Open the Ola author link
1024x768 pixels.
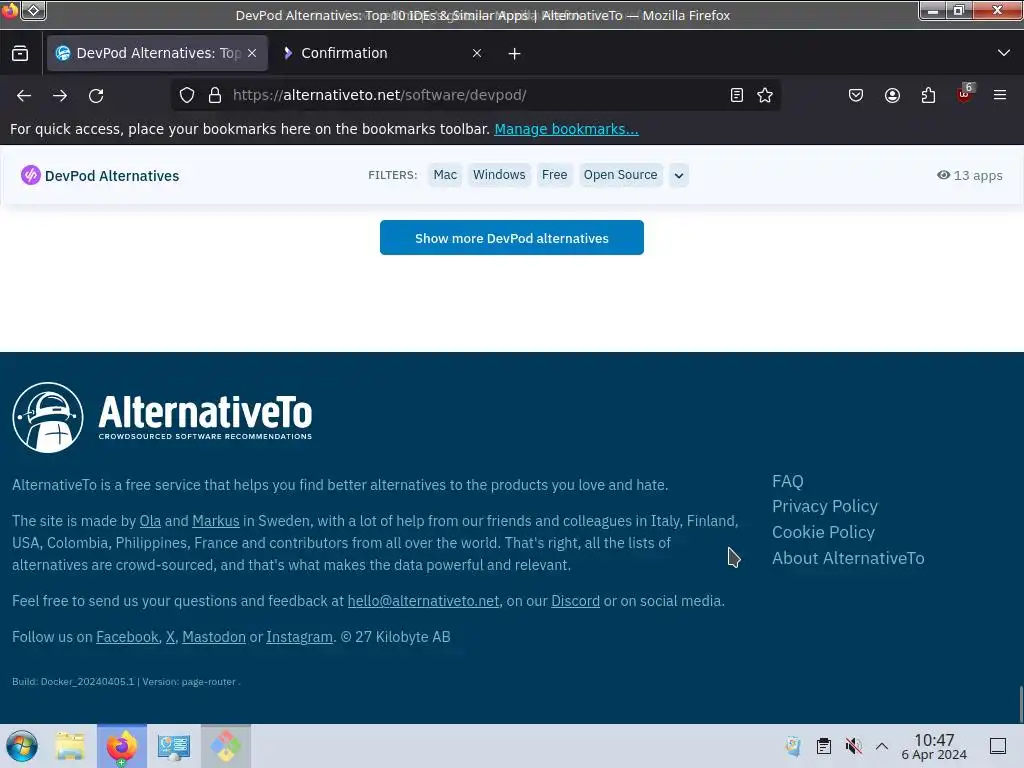(x=150, y=521)
